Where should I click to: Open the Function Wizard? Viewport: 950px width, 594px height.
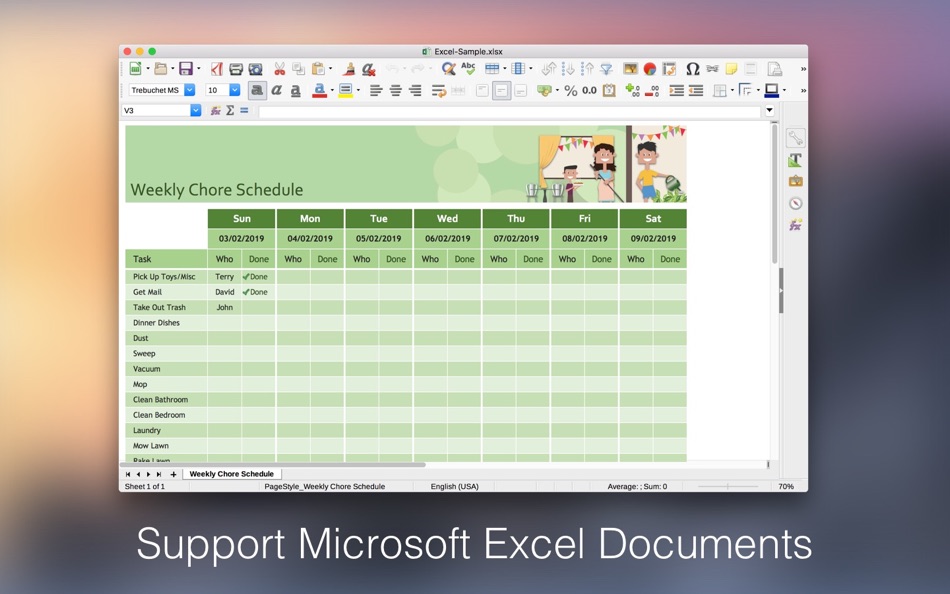(x=215, y=110)
